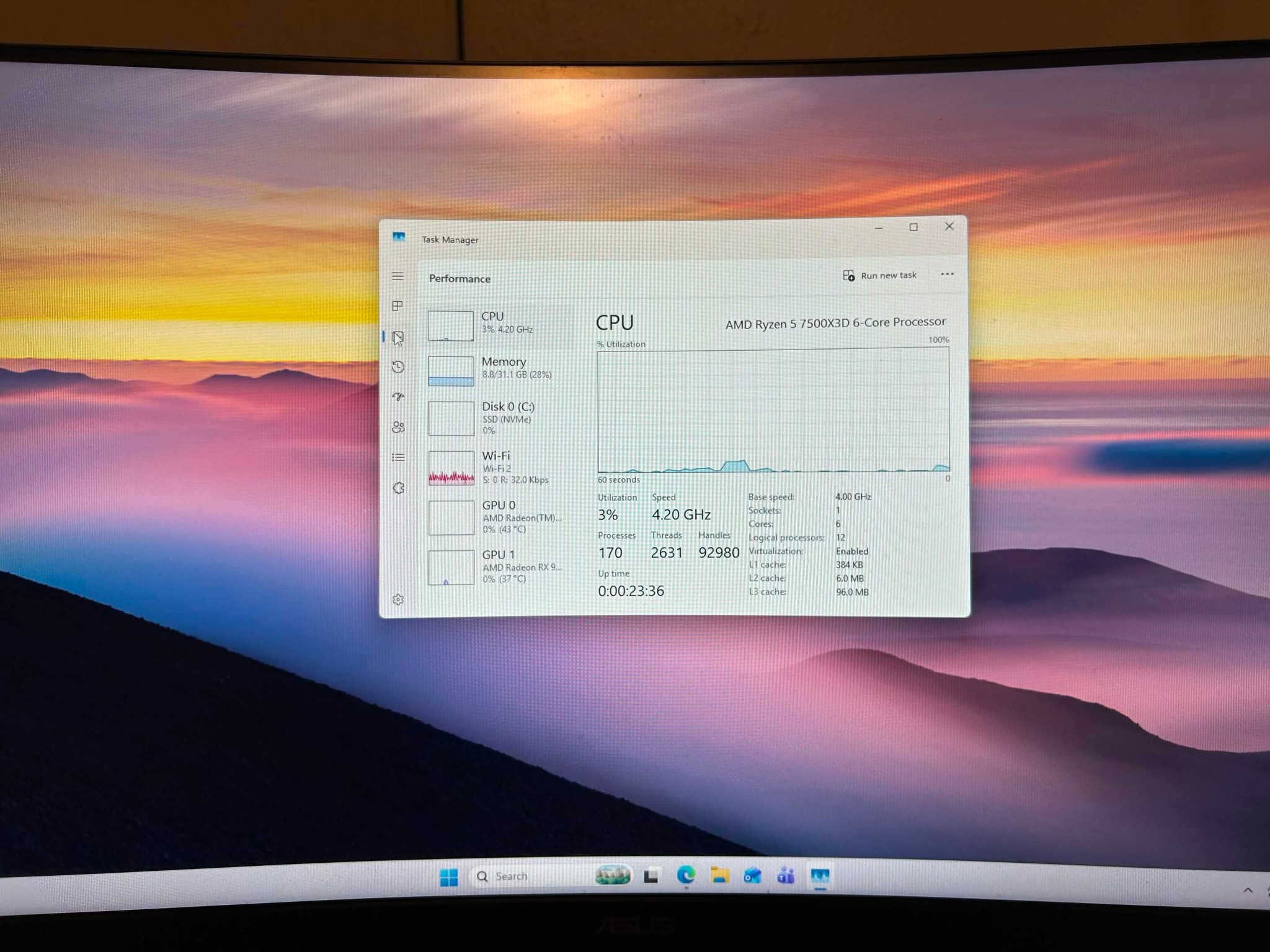Image resolution: width=1270 pixels, height=952 pixels.
Task: Click the Virtualization Enabled value
Action: (x=852, y=551)
